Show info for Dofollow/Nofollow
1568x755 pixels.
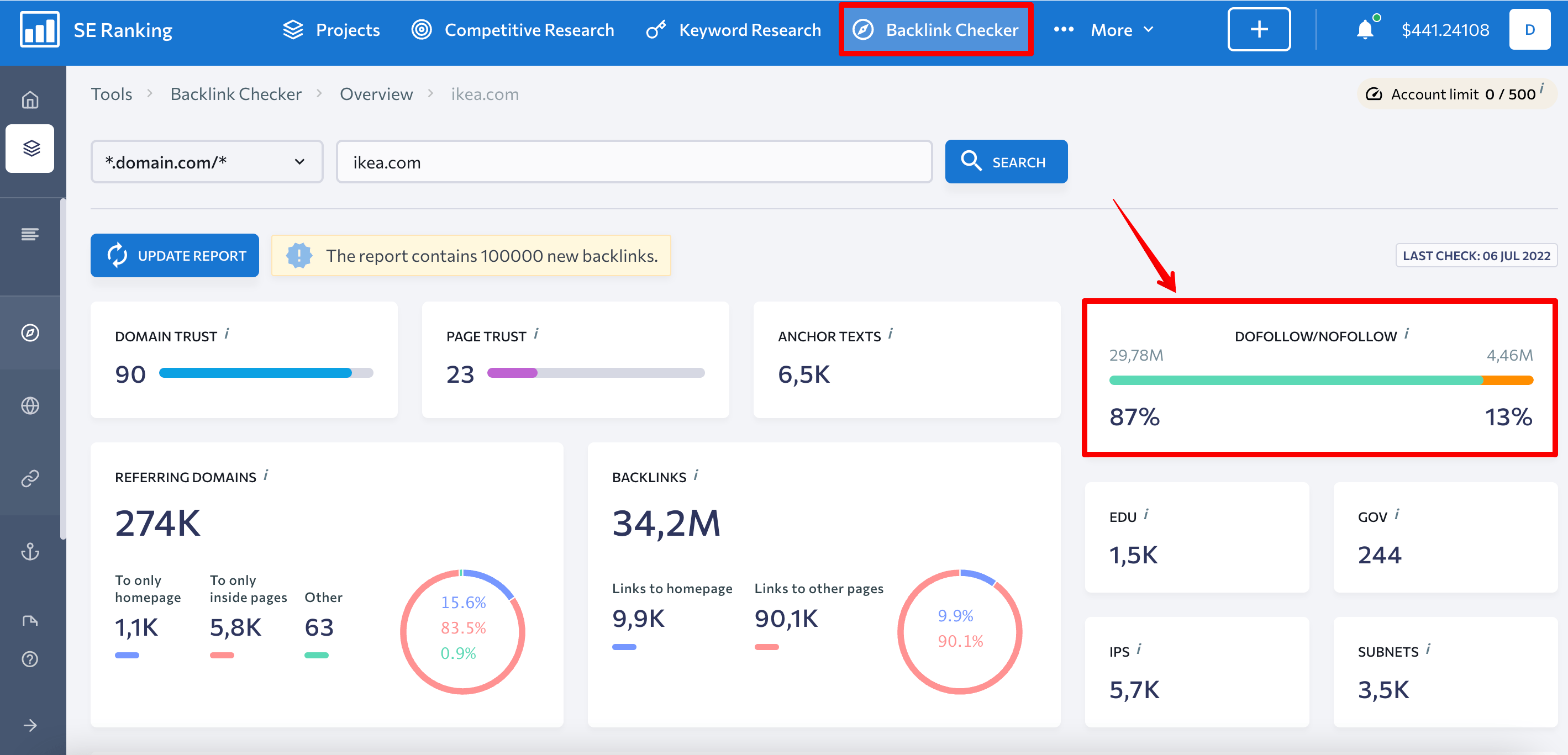pos(1407,334)
